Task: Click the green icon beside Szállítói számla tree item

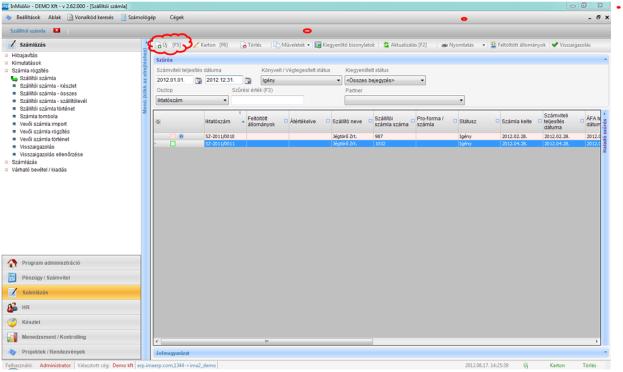Action: [14, 78]
